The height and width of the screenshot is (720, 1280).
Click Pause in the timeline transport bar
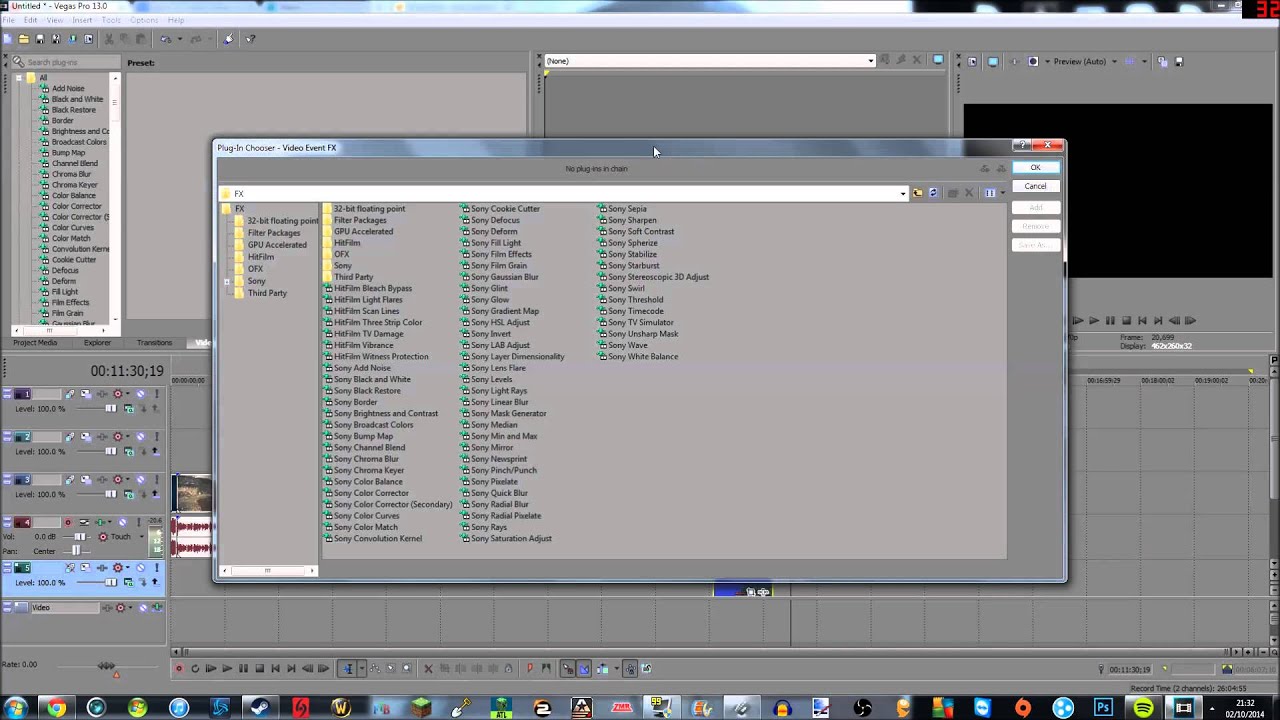pos(243,669)
